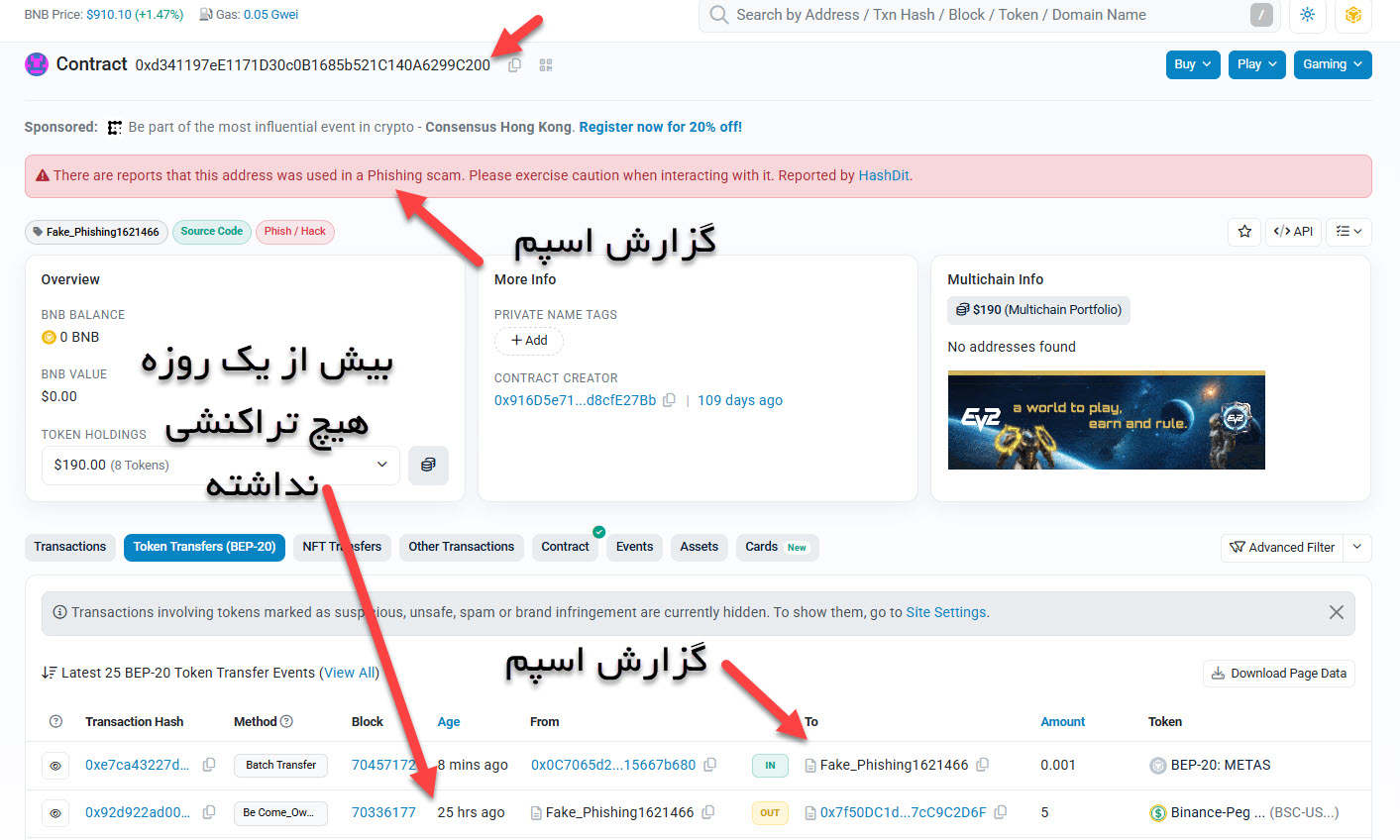
Task: Preview the Batch Transfer transaction with eye icon
Action: [55, 764]
